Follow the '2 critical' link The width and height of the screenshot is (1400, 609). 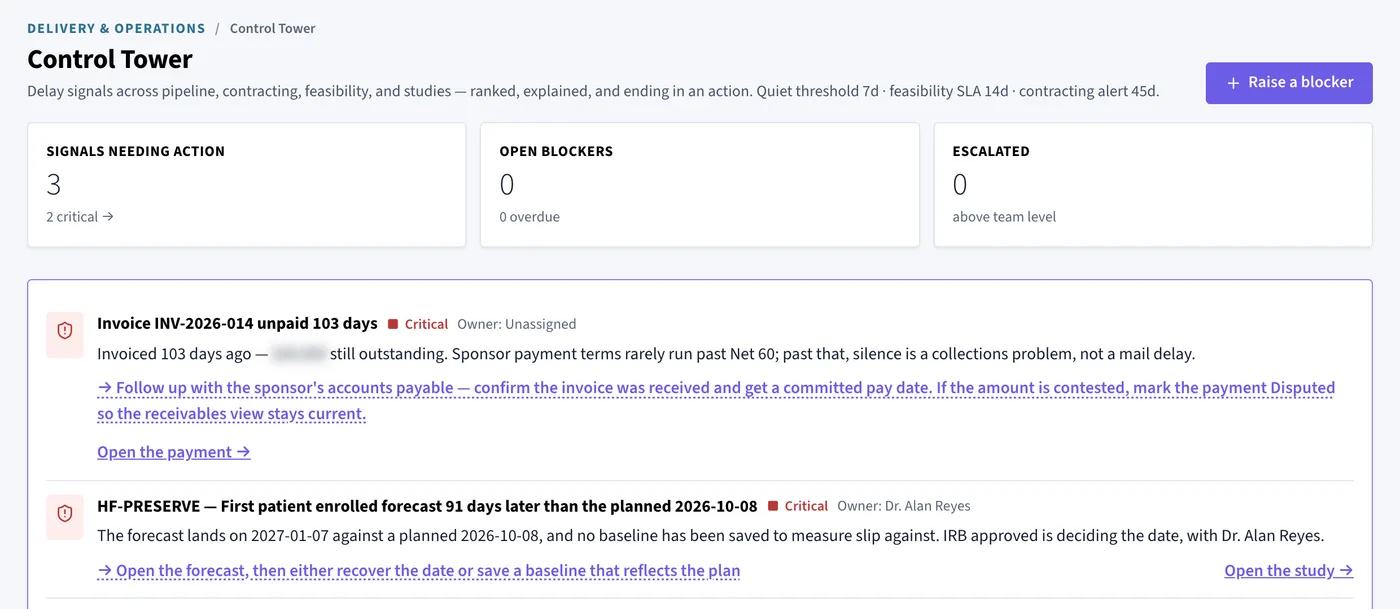[80, 216]
